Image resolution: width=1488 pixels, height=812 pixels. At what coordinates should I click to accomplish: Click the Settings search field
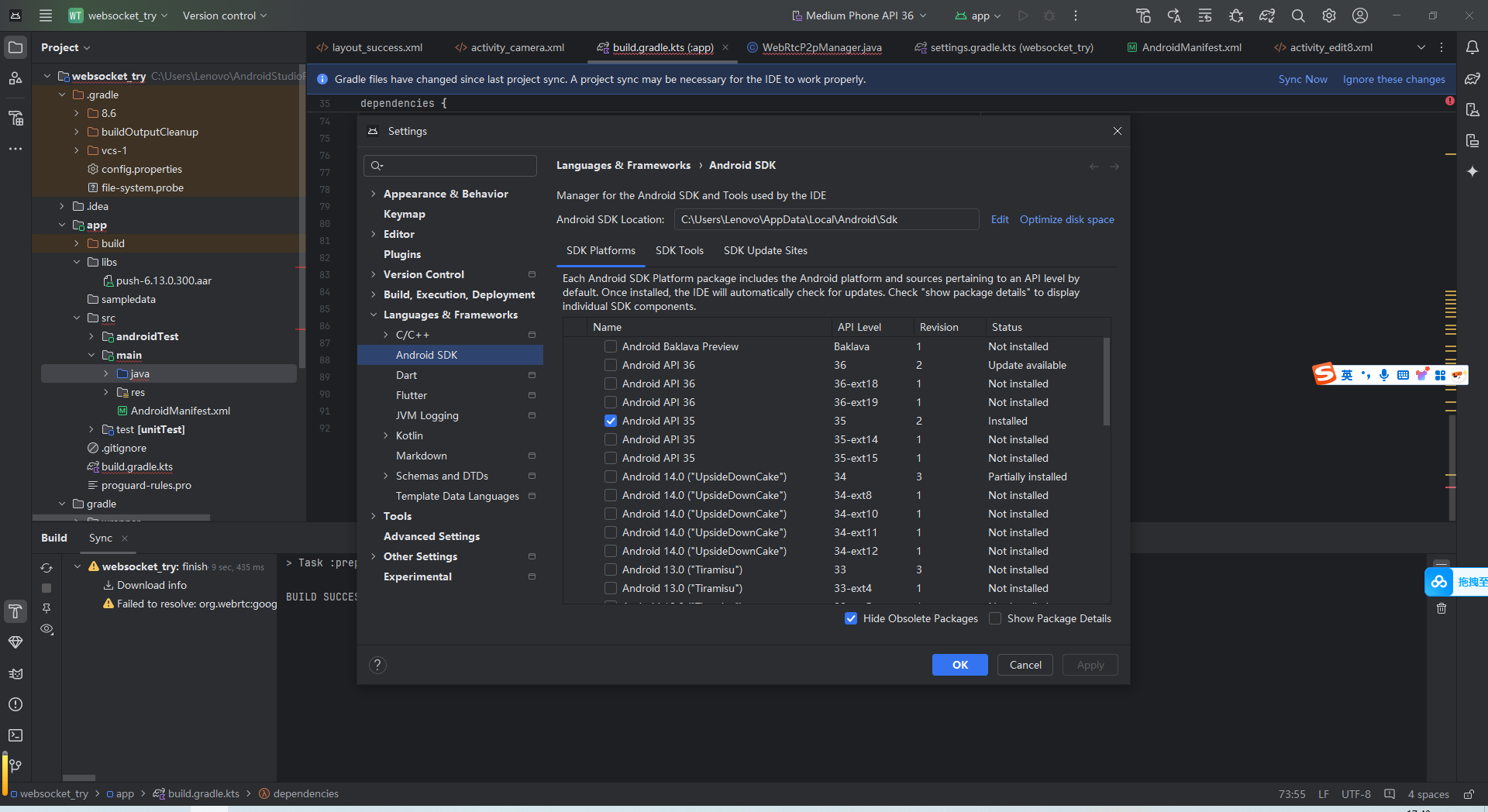pos(450,166)
